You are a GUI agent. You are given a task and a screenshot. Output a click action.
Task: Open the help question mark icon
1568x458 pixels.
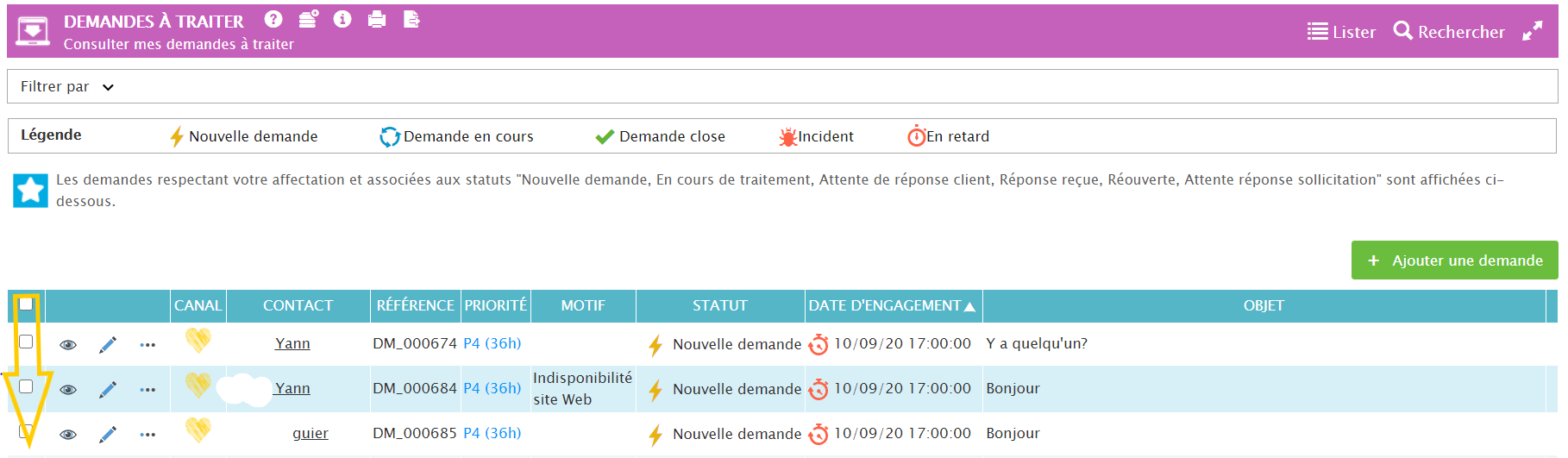pyautogui.click(x=273, y=19)
